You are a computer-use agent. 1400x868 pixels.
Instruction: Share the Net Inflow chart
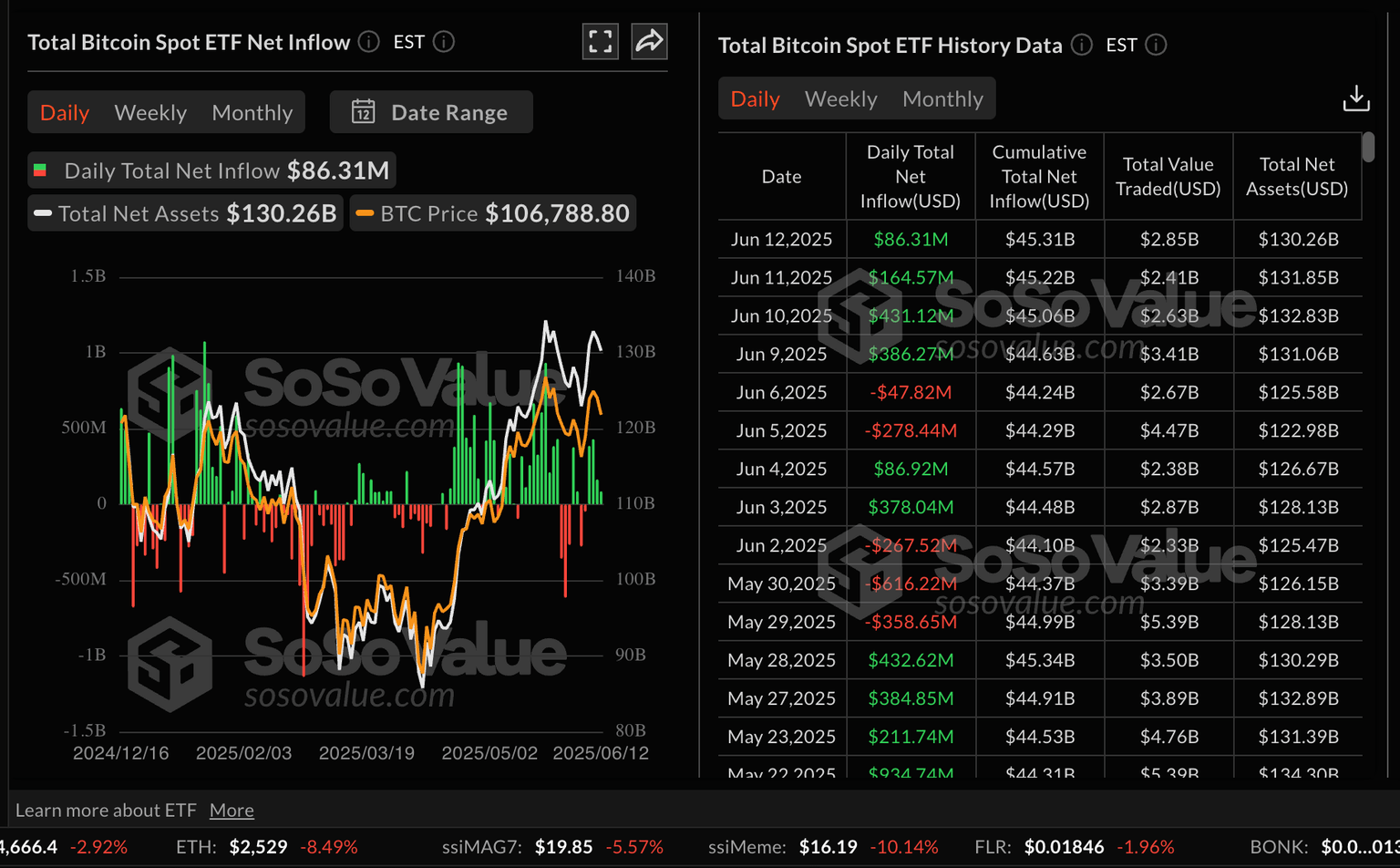click(649, 41)
